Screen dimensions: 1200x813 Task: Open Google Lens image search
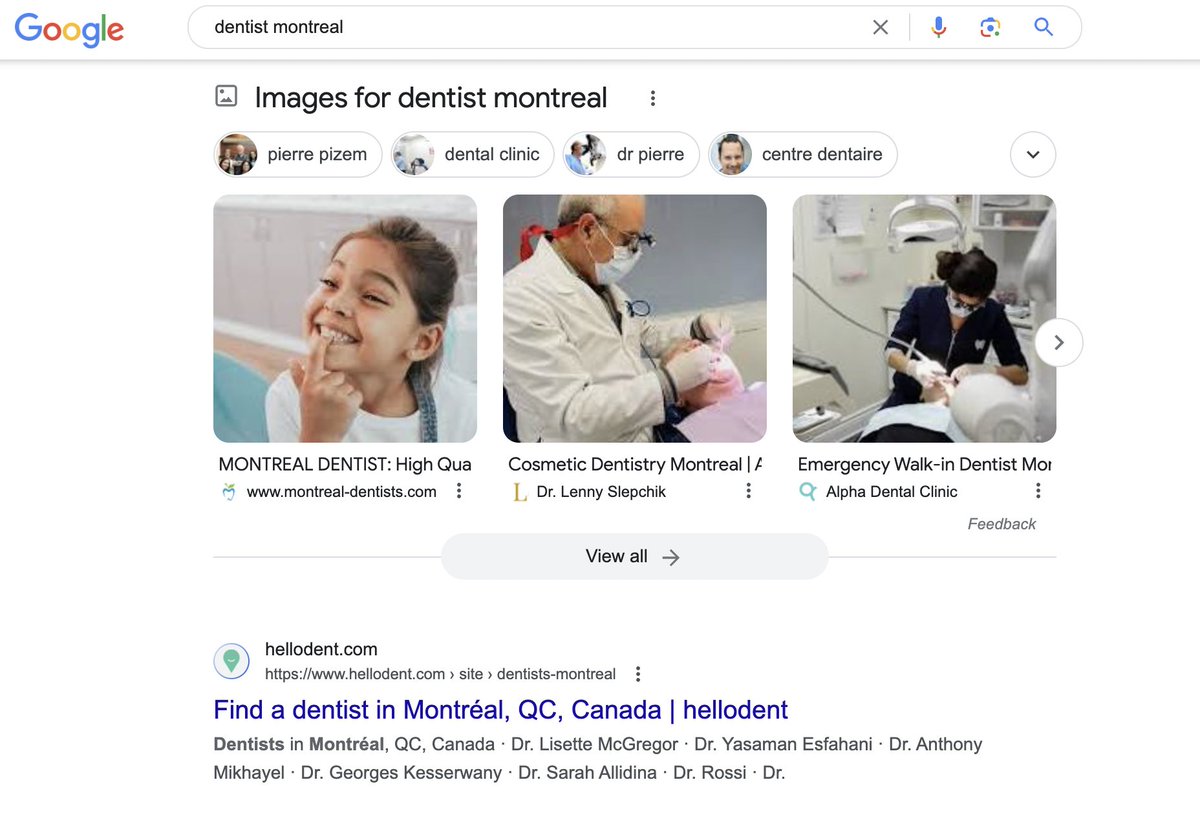coord(990,28)
